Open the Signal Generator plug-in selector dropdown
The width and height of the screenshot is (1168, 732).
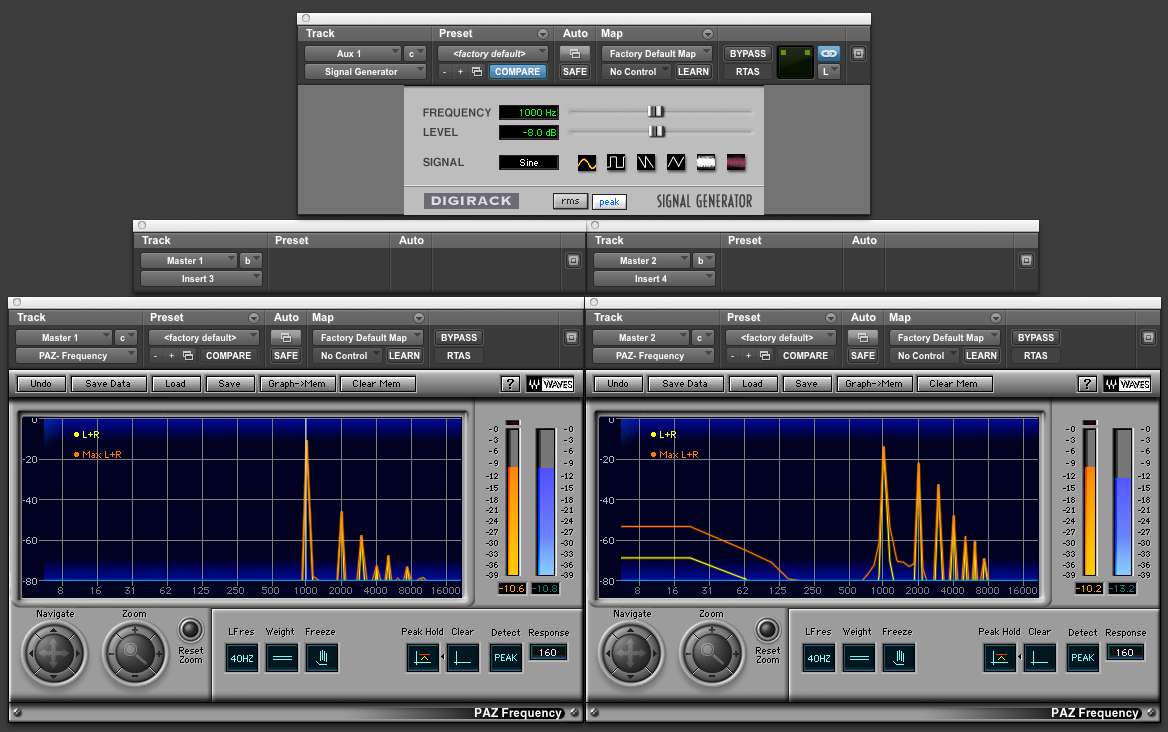[x=365, y=71]
